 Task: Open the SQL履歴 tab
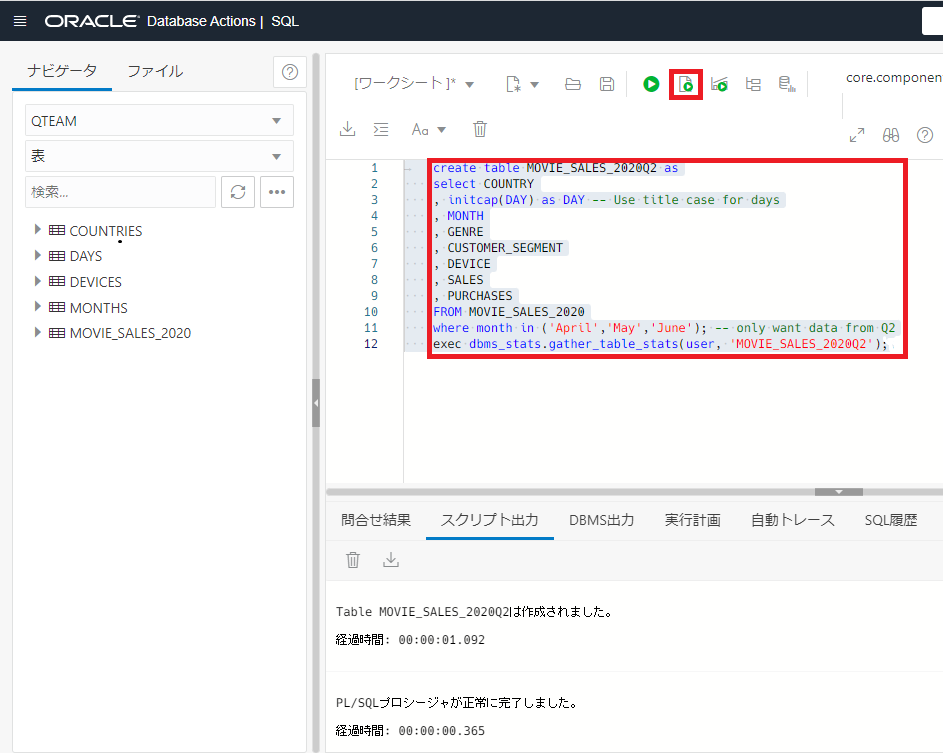(x=890, y=520)
